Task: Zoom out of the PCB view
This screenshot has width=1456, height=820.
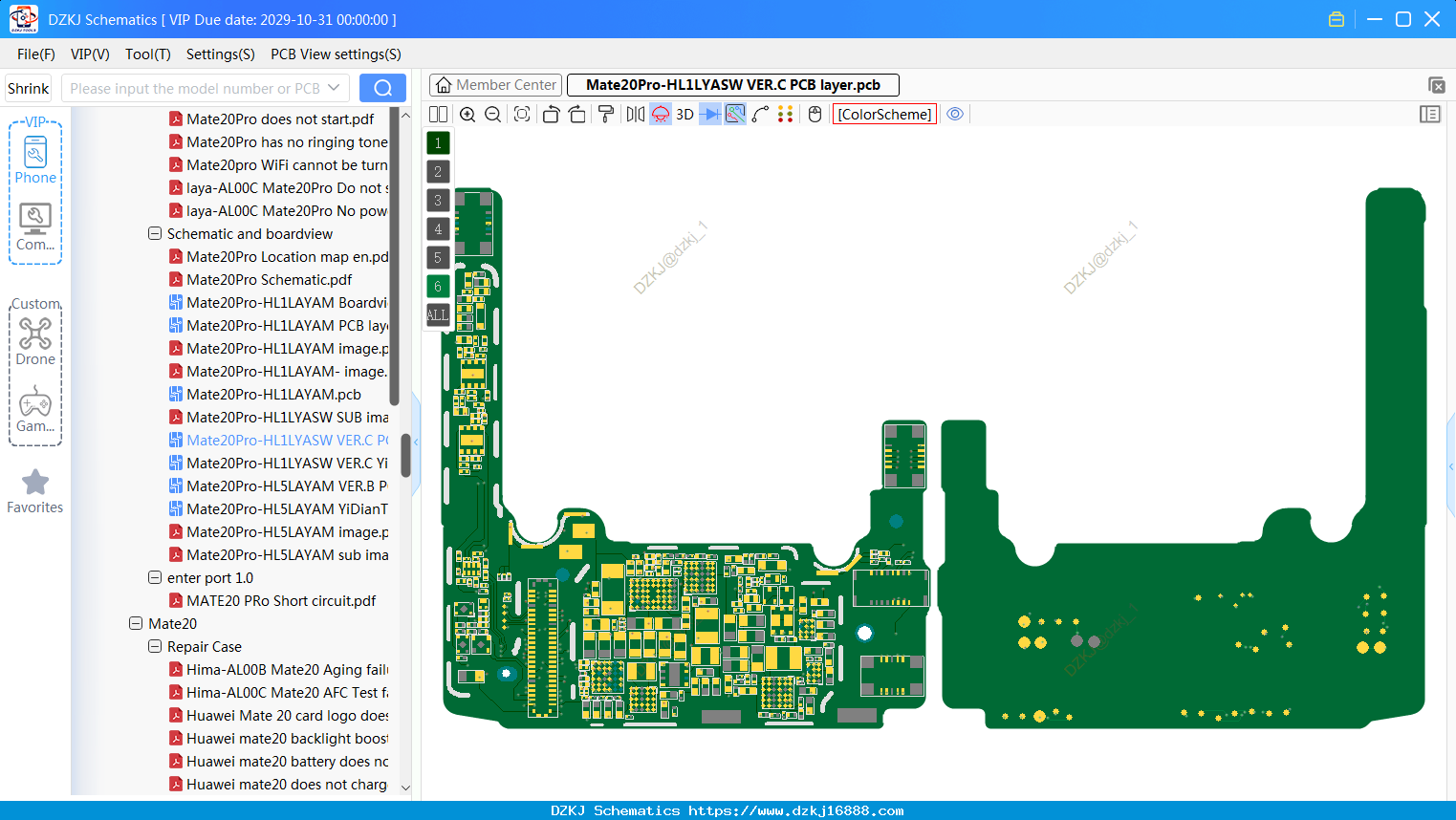Action: click(x=492, y=115)
